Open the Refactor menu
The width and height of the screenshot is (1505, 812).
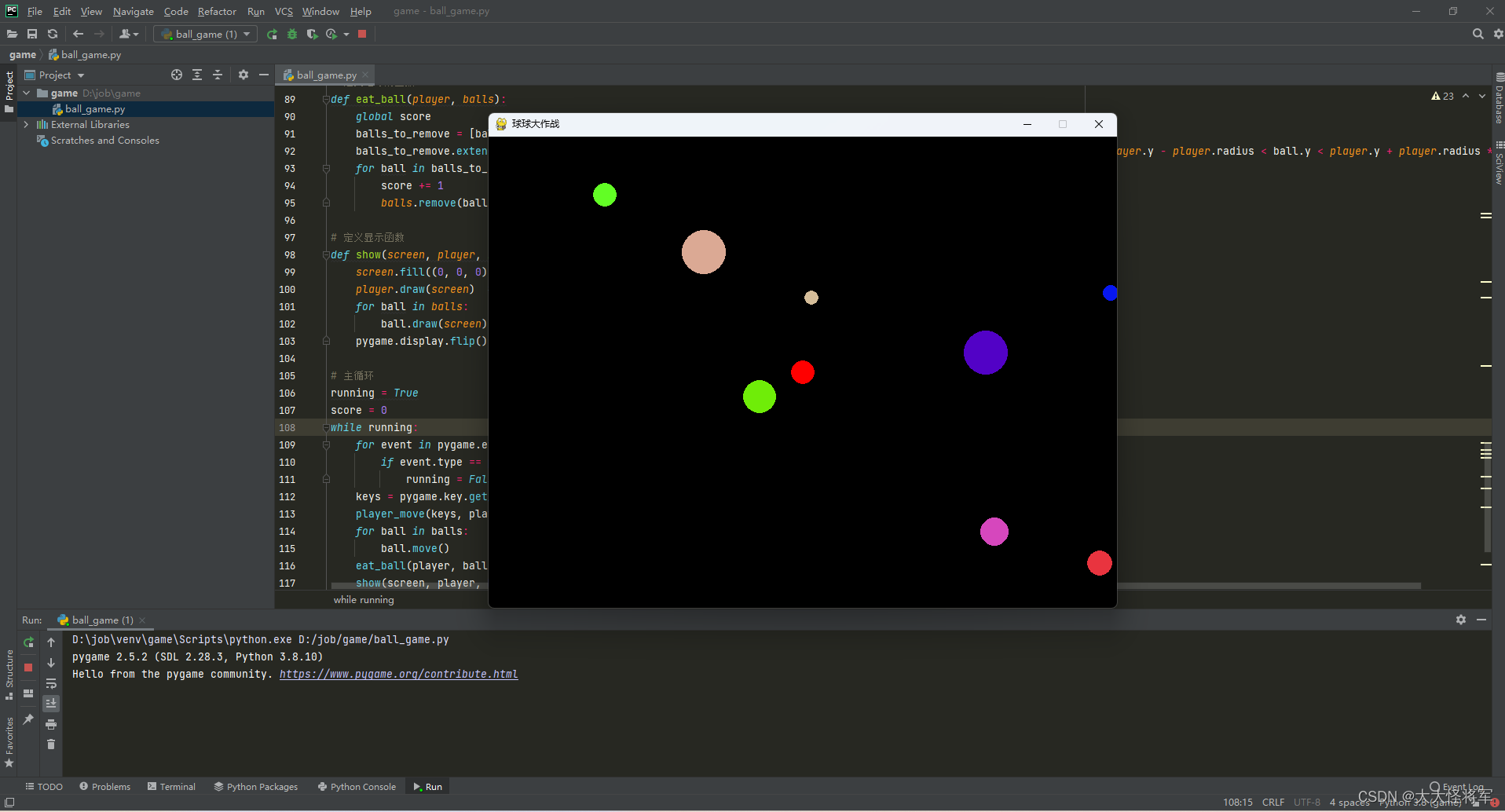pyautogui.click(x=217, y=11)
